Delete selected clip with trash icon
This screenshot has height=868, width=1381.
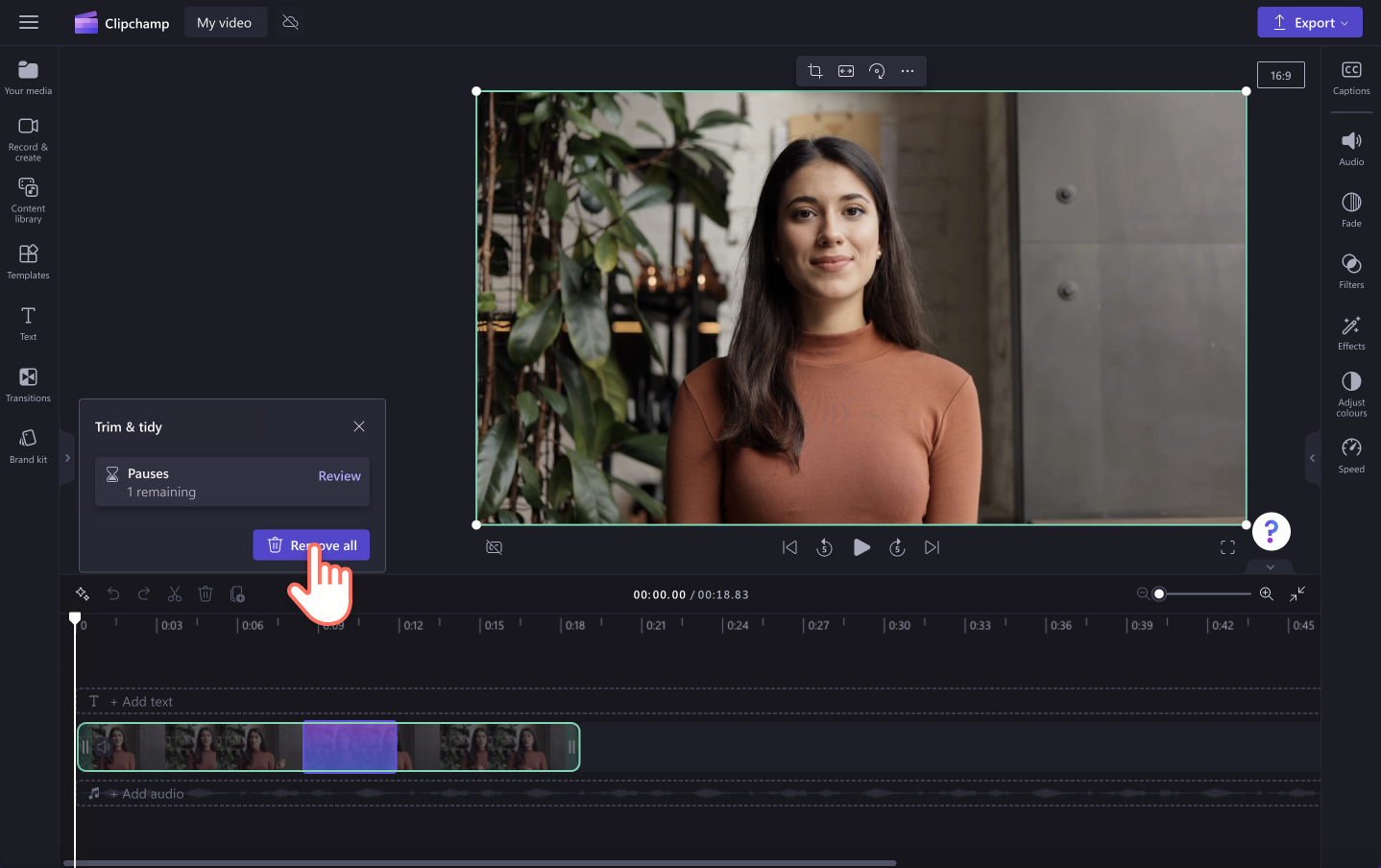pyautogui.click(x=206, y=594)
